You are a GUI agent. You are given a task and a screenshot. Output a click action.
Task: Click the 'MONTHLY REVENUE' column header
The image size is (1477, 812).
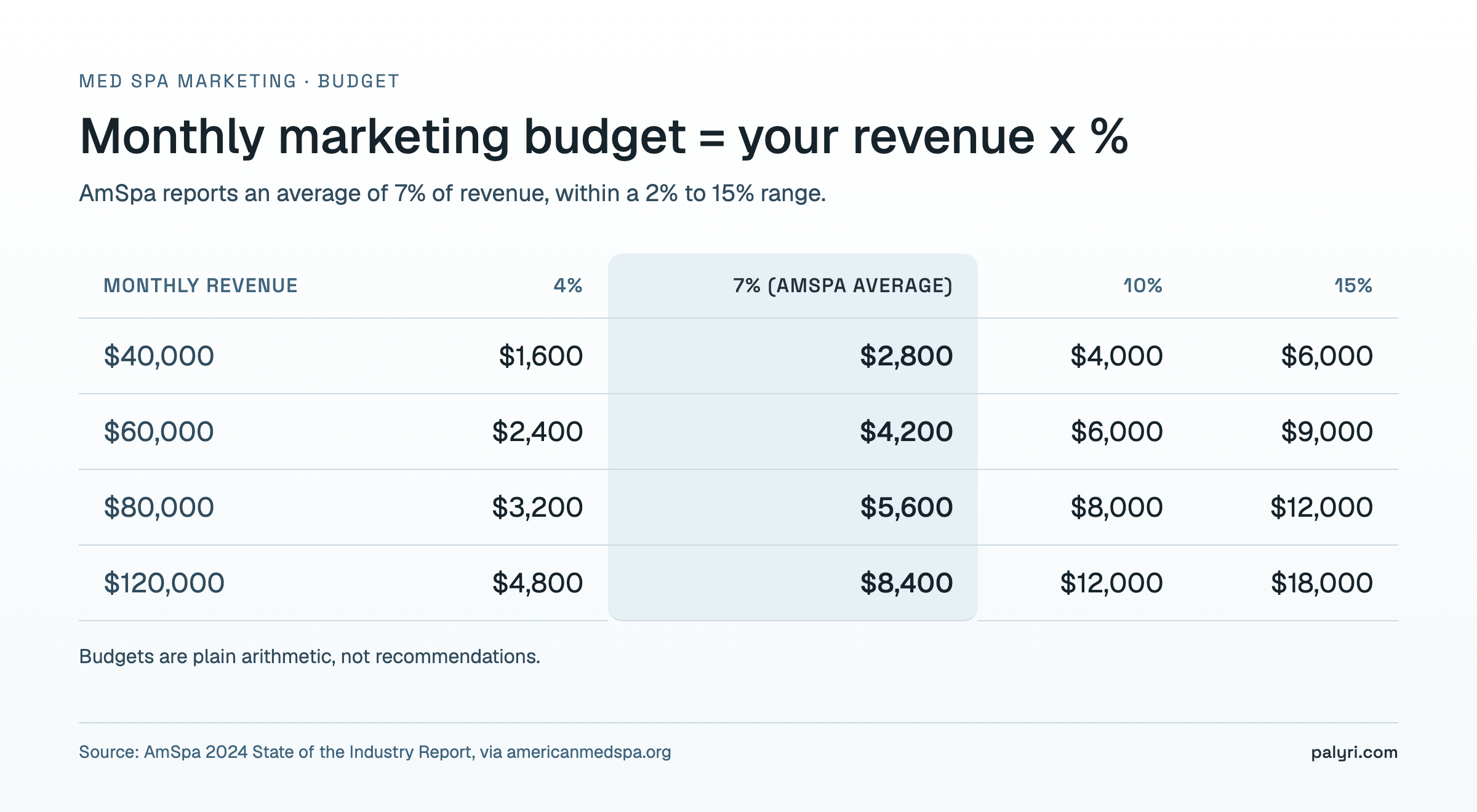click(201, 285)
